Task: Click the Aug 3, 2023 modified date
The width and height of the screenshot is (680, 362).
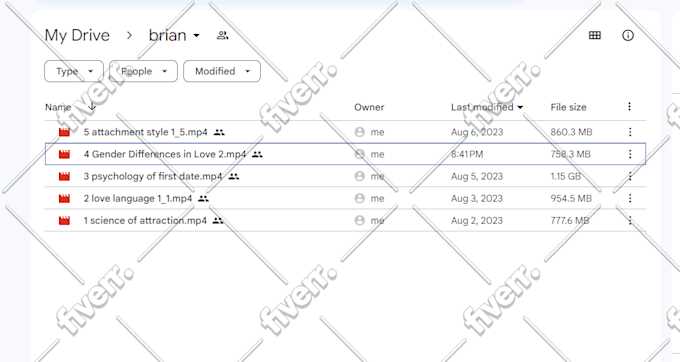Action: click(477, 198)
